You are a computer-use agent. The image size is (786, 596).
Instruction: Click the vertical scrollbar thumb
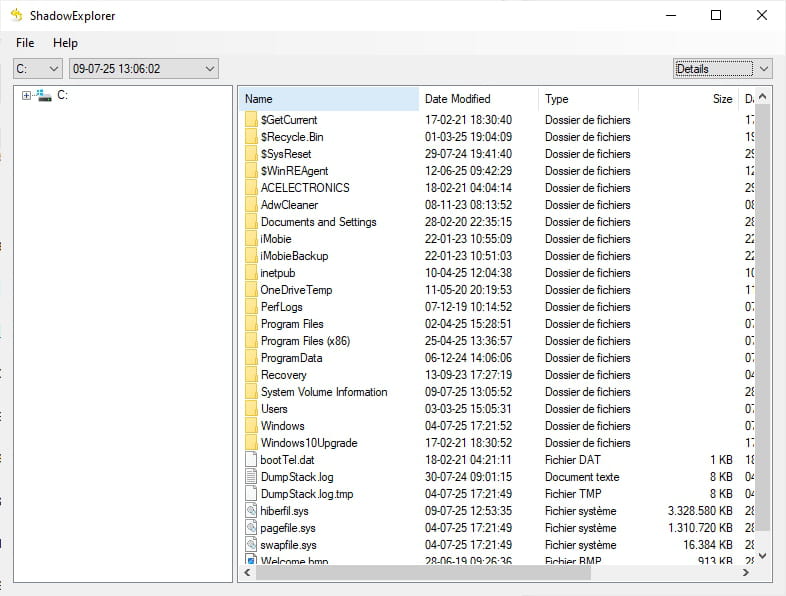tap(762, 317)
